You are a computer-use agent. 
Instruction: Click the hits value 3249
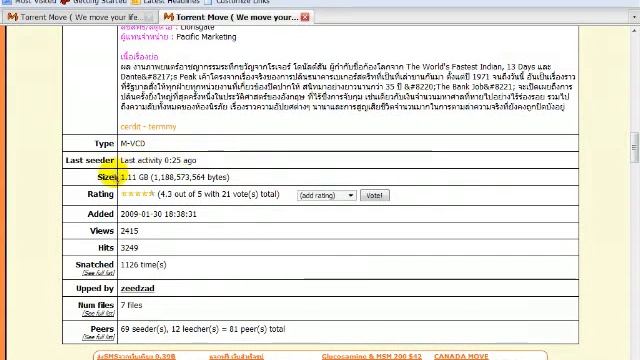[x=129, y=248]
